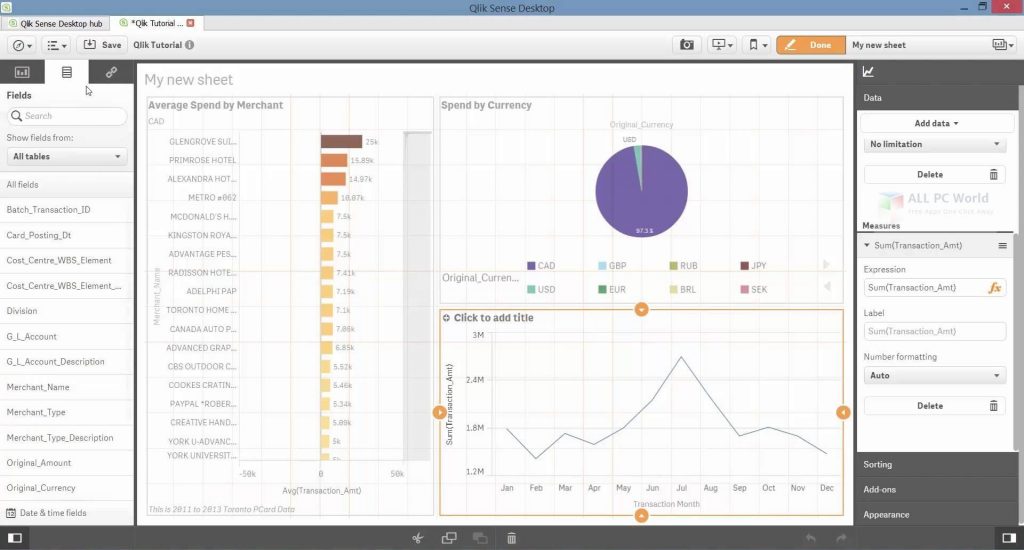Click to add title on line chart

pyautogui.click(x=493, y=318)
